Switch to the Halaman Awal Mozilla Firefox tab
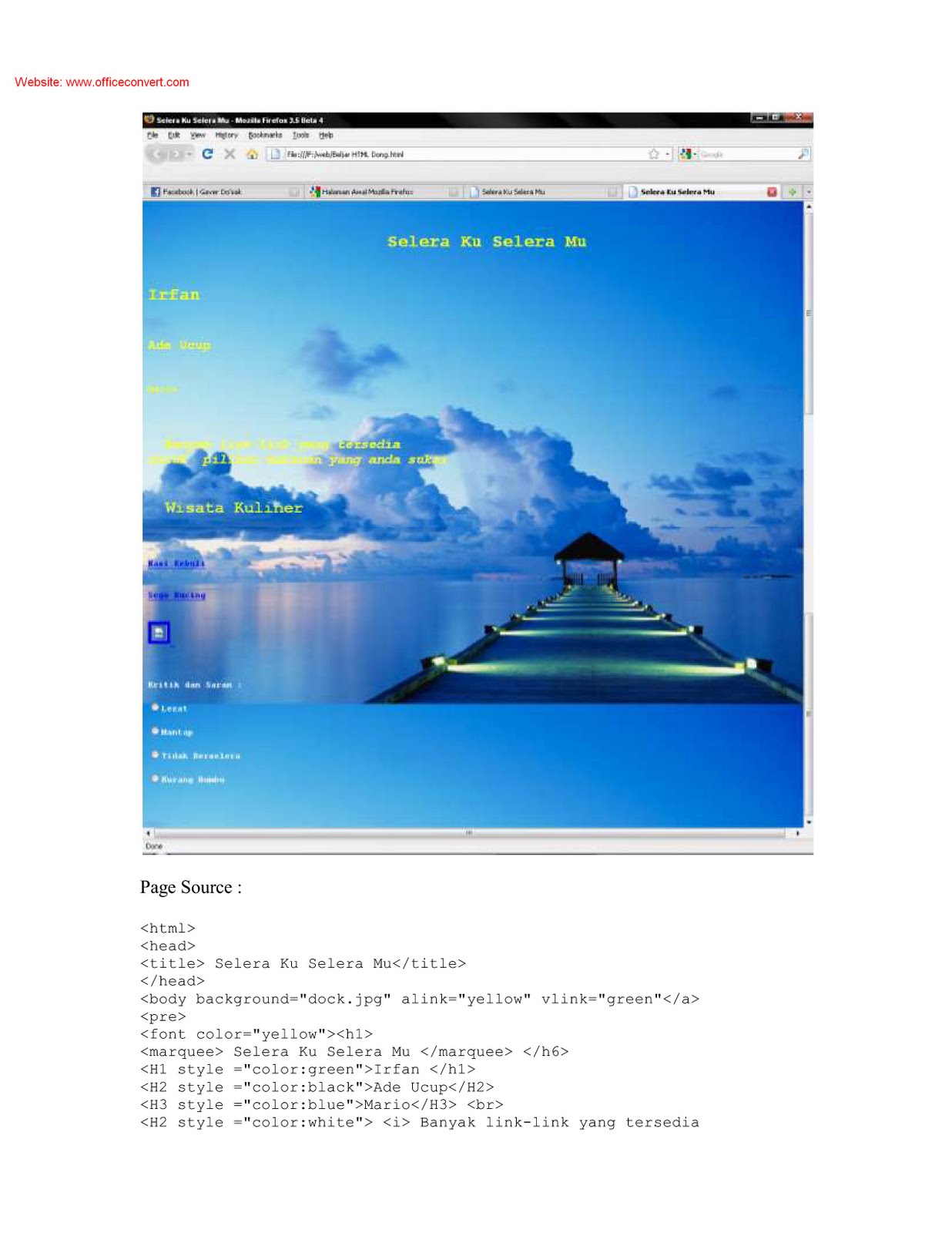 point(383,192)
